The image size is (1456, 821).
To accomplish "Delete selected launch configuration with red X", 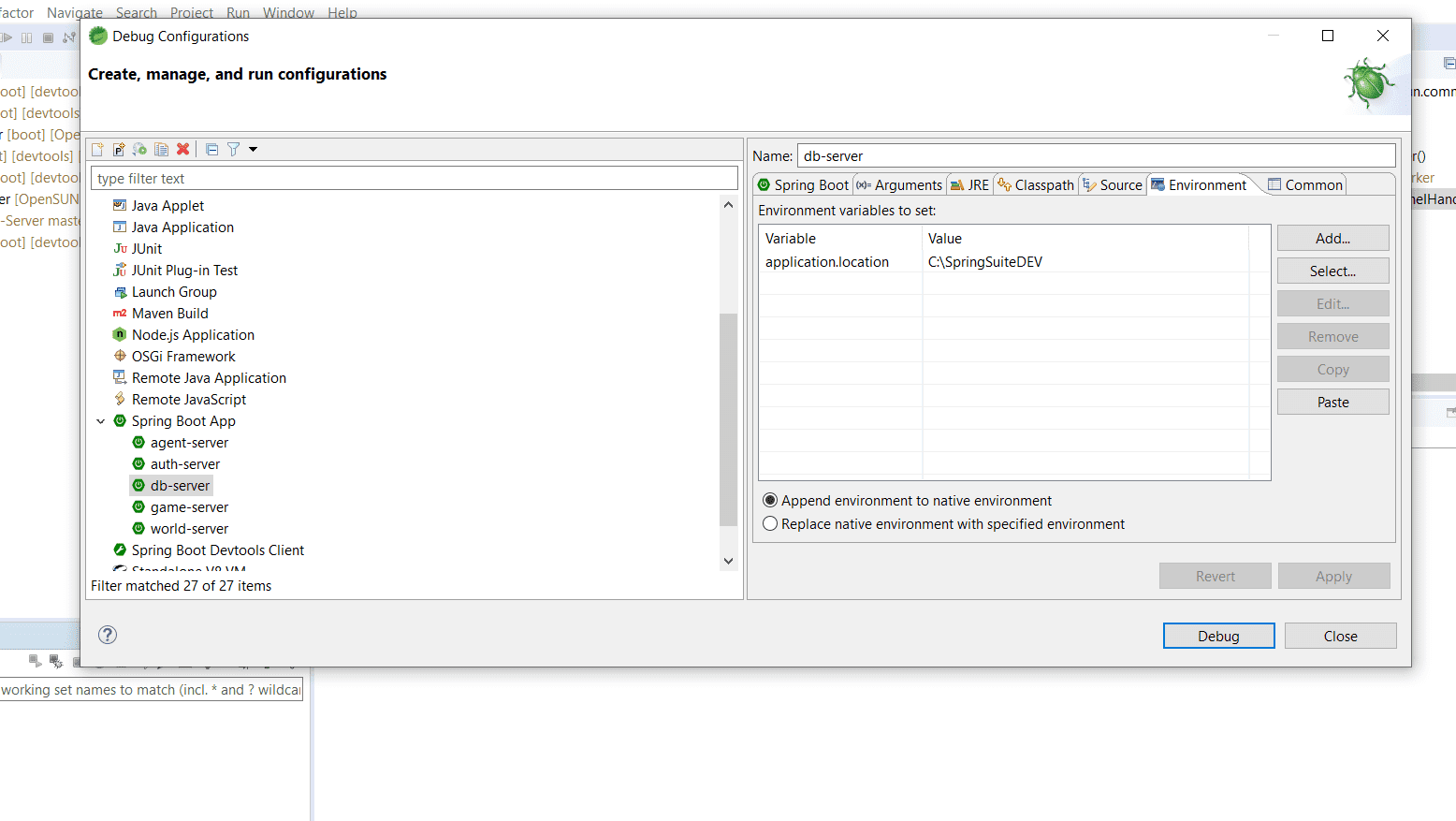I will (x=183, y=150).
